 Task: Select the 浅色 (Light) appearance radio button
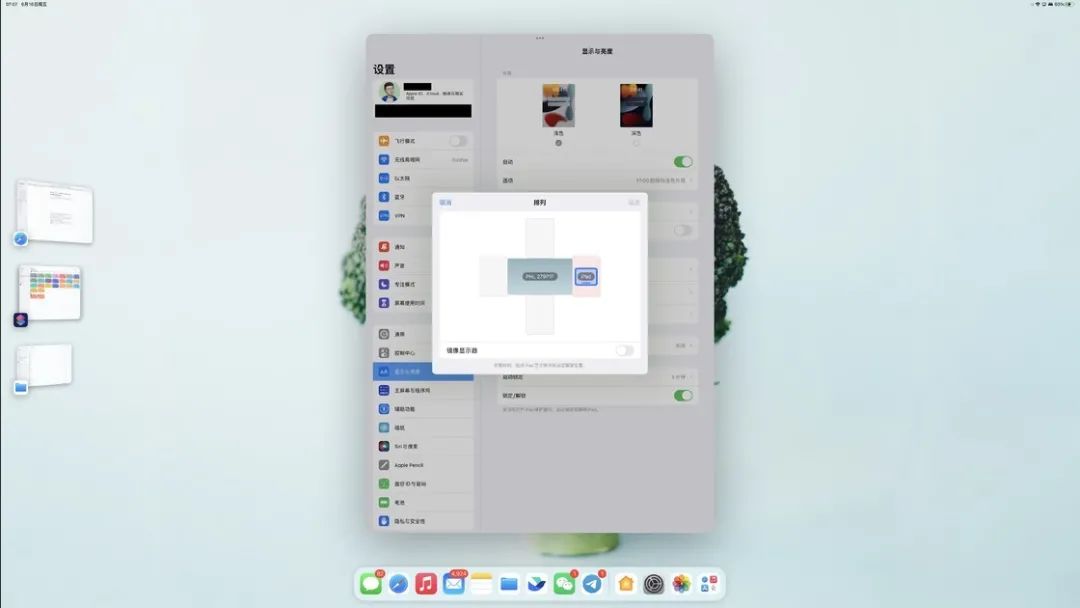coord(559,143)
